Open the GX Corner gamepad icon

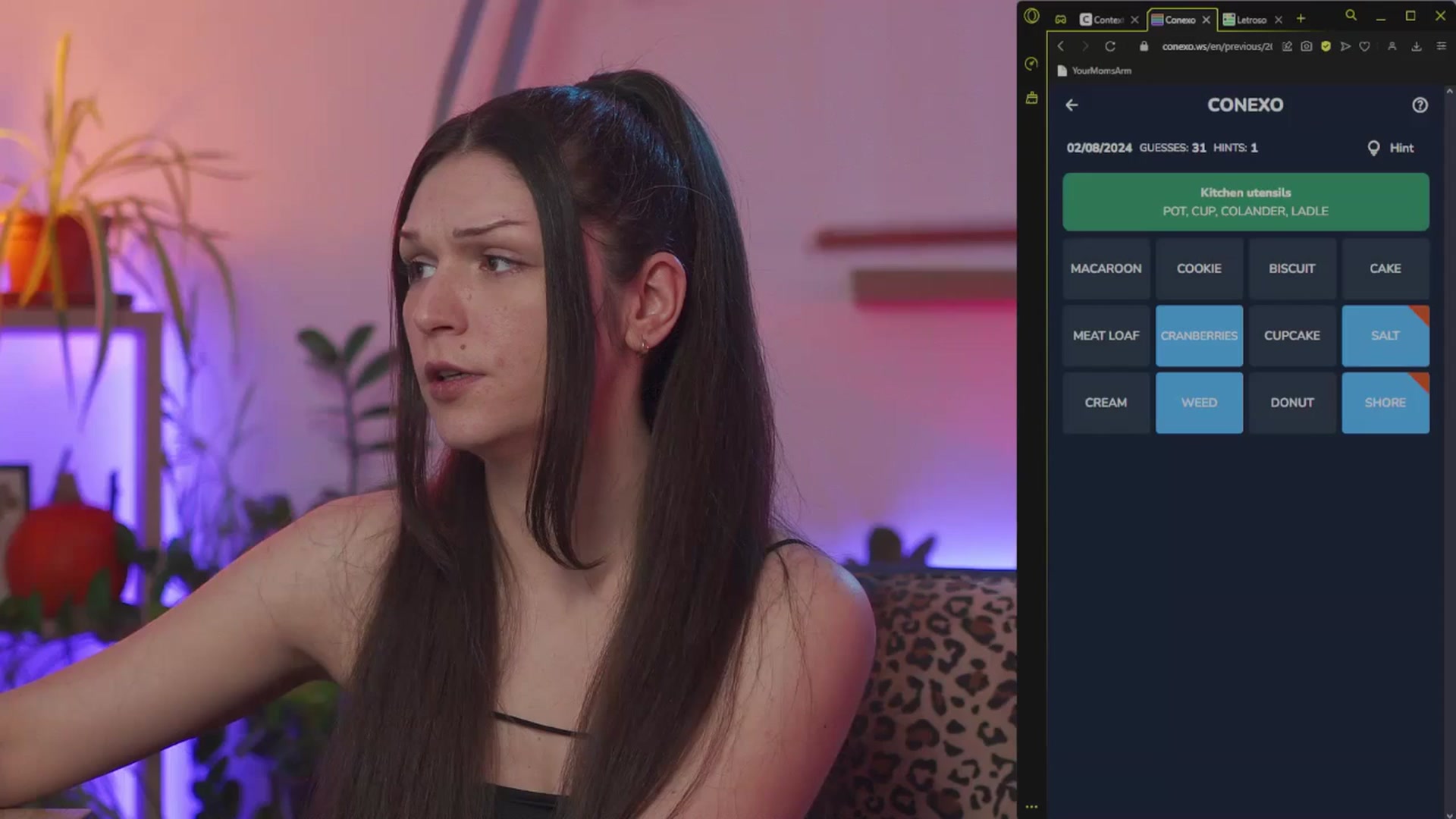pos(1061,19)
